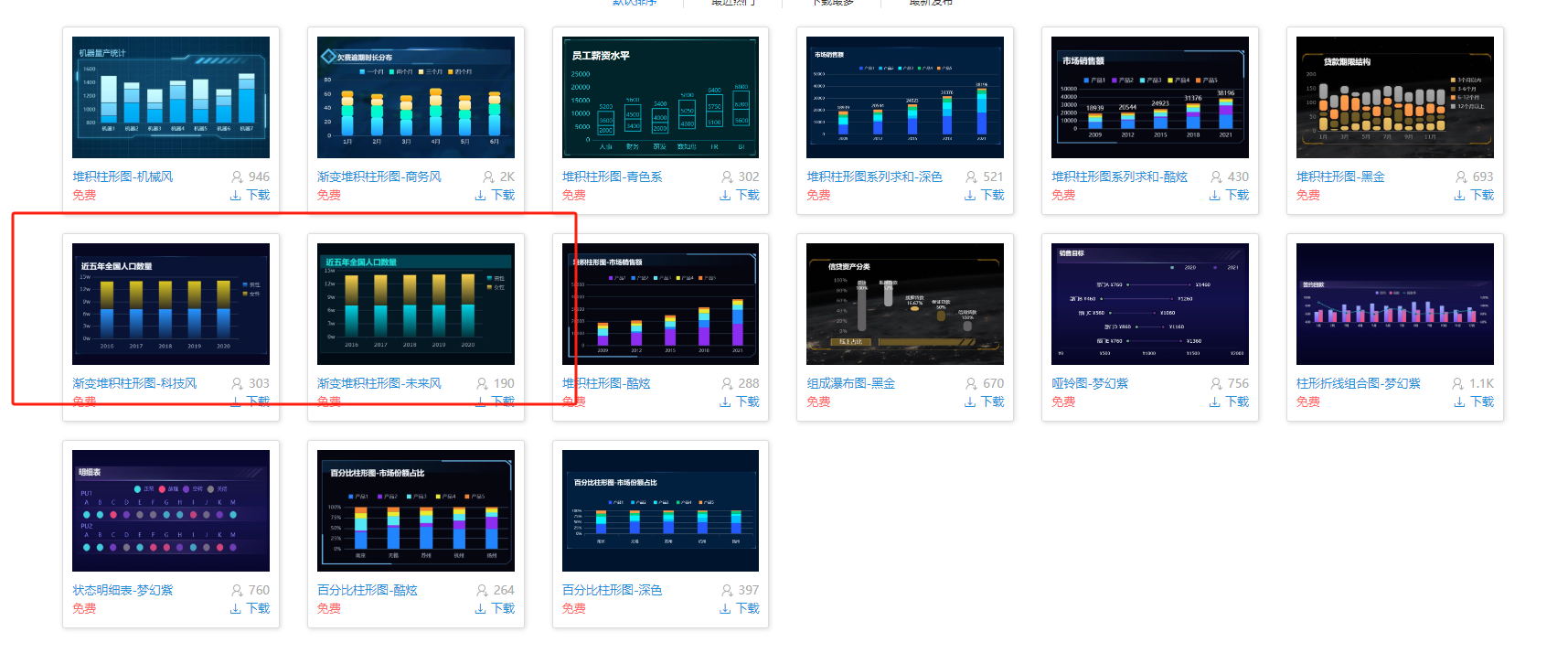Screen dimensions: 1568x653
Task: Select the 信贷资产分类 waterfall chart thumbnail
Action: click(905, 304)
